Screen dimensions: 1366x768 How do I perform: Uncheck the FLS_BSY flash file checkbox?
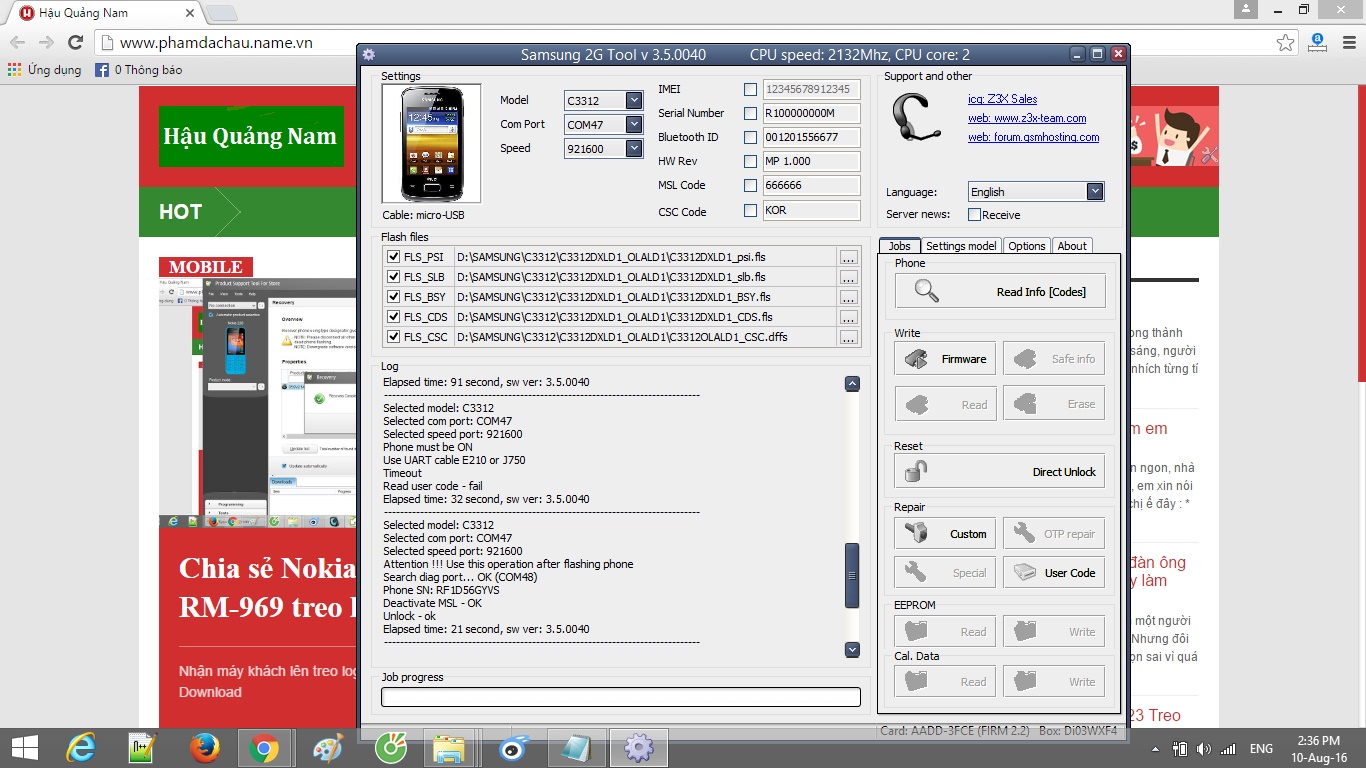click(393, 297)
